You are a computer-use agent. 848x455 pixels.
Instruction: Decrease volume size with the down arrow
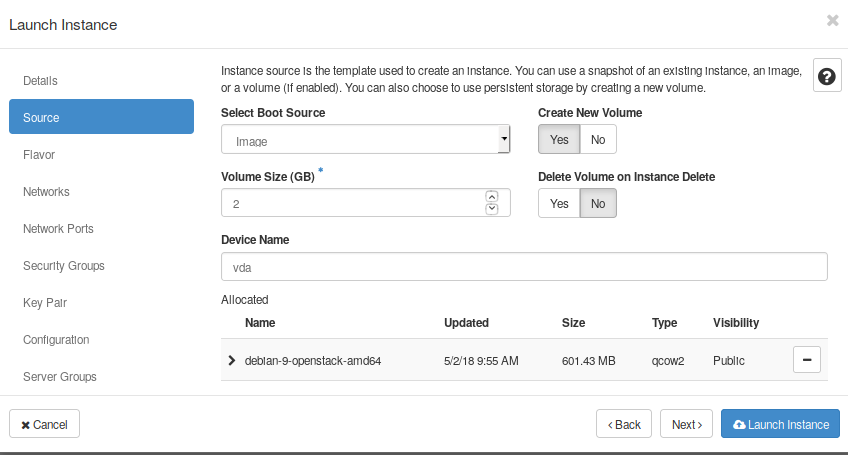coord(491,208)
